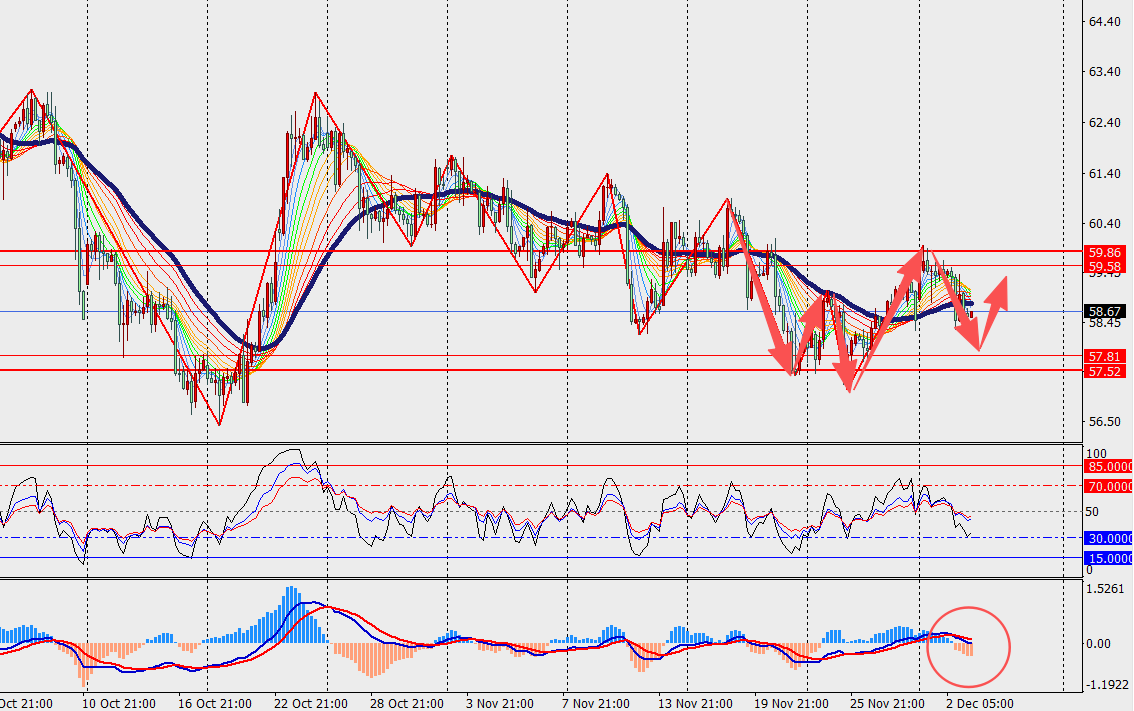Select the 1.5261 MACD scale value
Image resolution: width=1134 pixels, height=711 pixels.
pos(1105,589)
